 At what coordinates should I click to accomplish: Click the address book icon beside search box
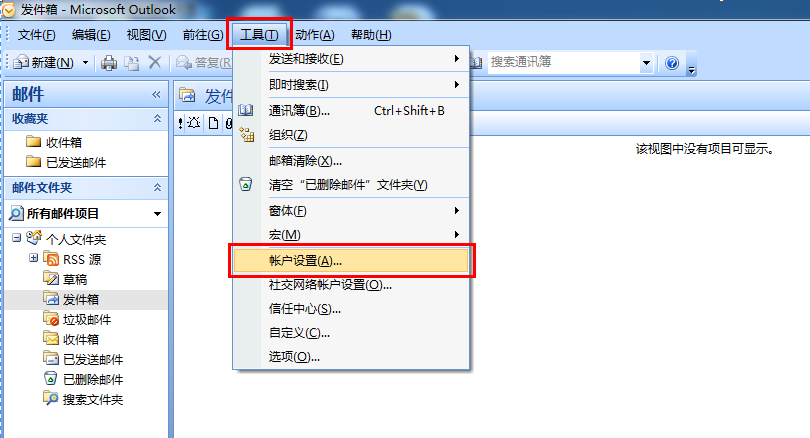click(x=476, y=62)
